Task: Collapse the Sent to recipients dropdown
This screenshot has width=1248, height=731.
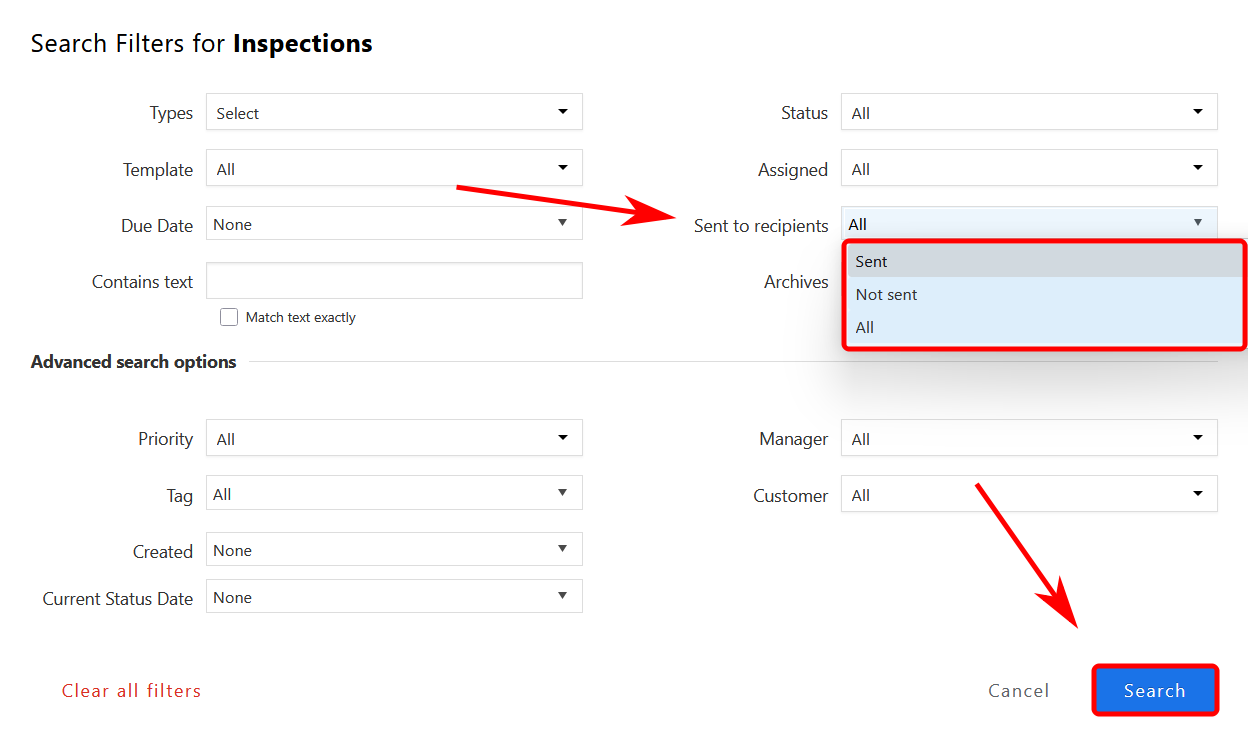Action: 1029,224
